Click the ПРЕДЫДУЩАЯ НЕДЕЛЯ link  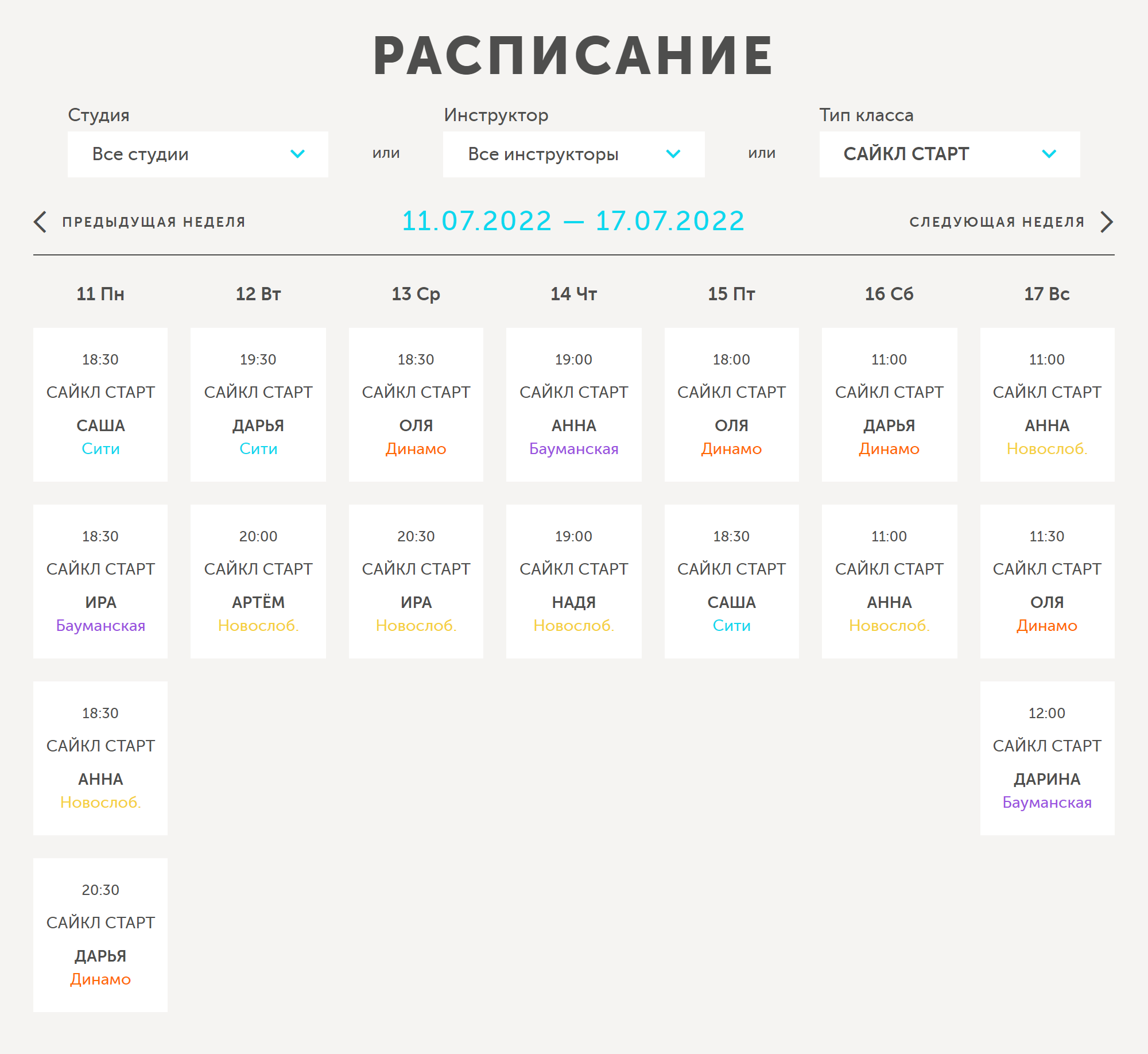154,222
